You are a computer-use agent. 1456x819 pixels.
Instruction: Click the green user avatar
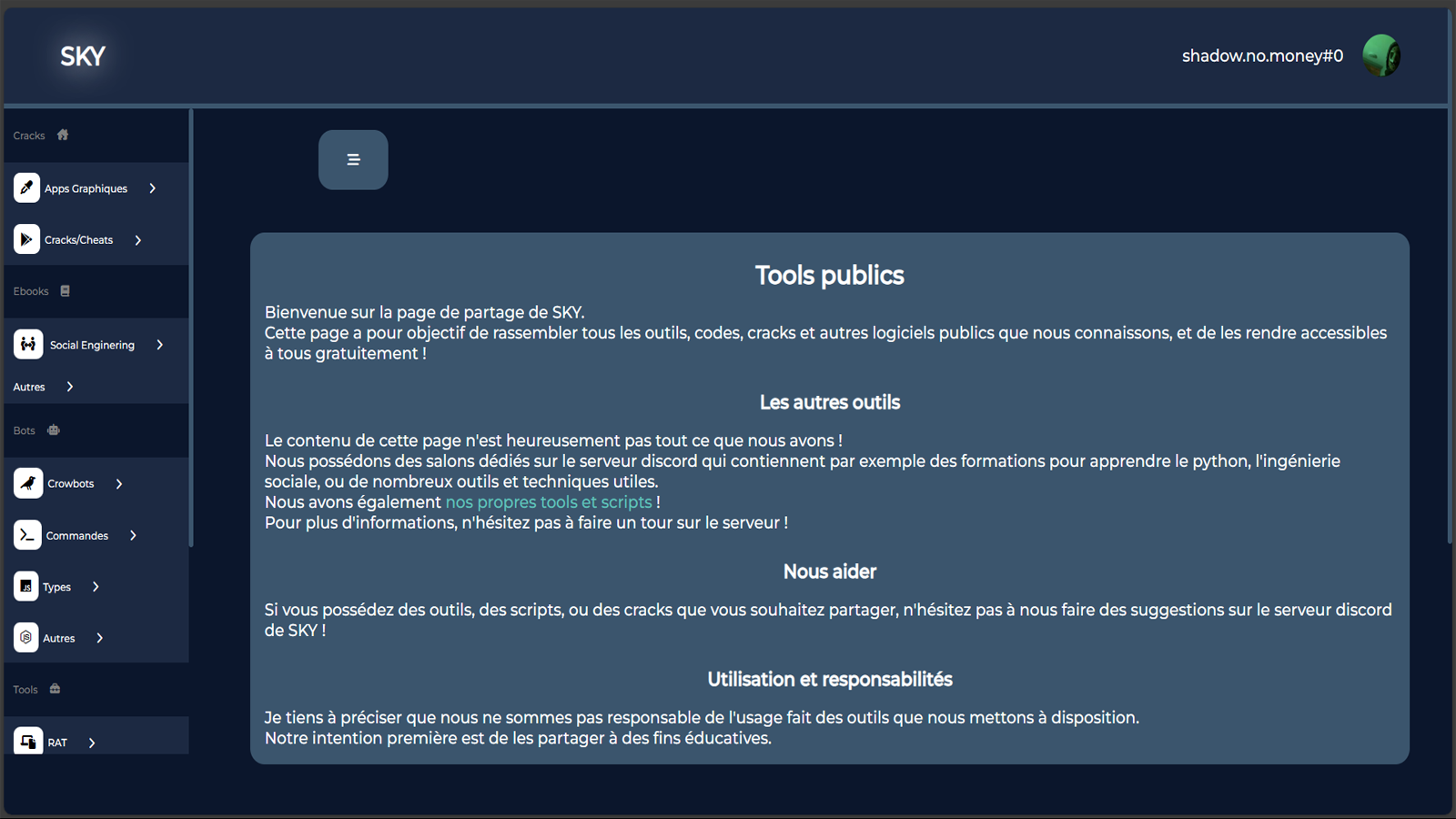1380,56
